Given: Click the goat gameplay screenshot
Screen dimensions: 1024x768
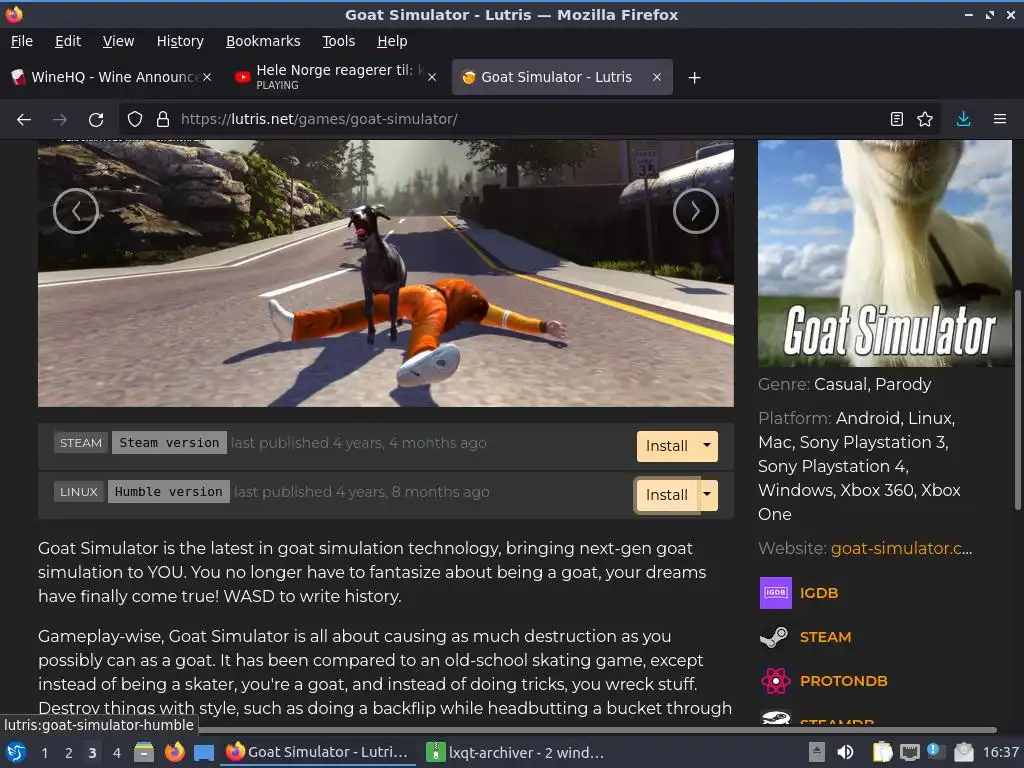Looking at the screenshot, I should pos(386,273).
